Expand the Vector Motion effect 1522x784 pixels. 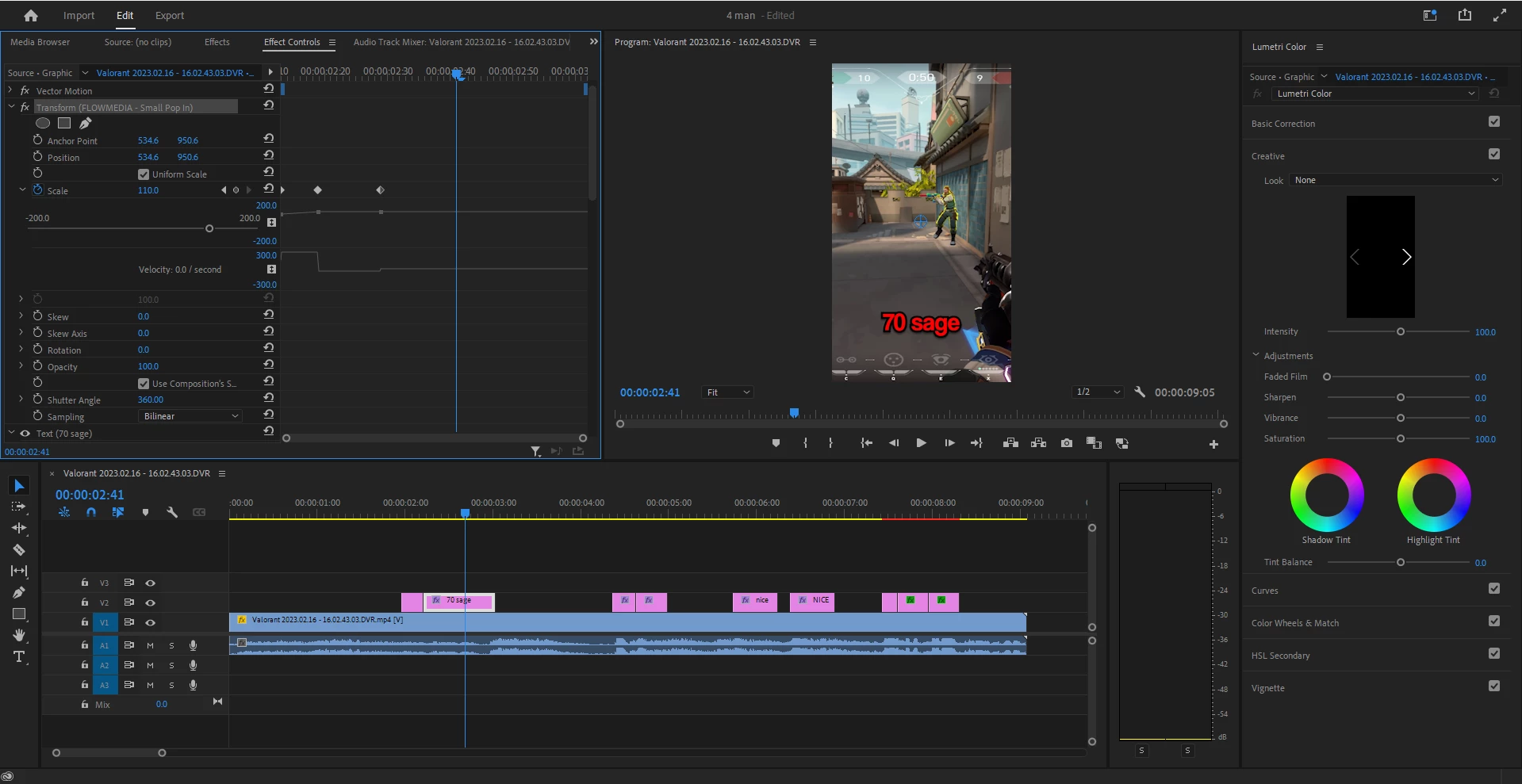pyautogui.click(x=10, y=90)
